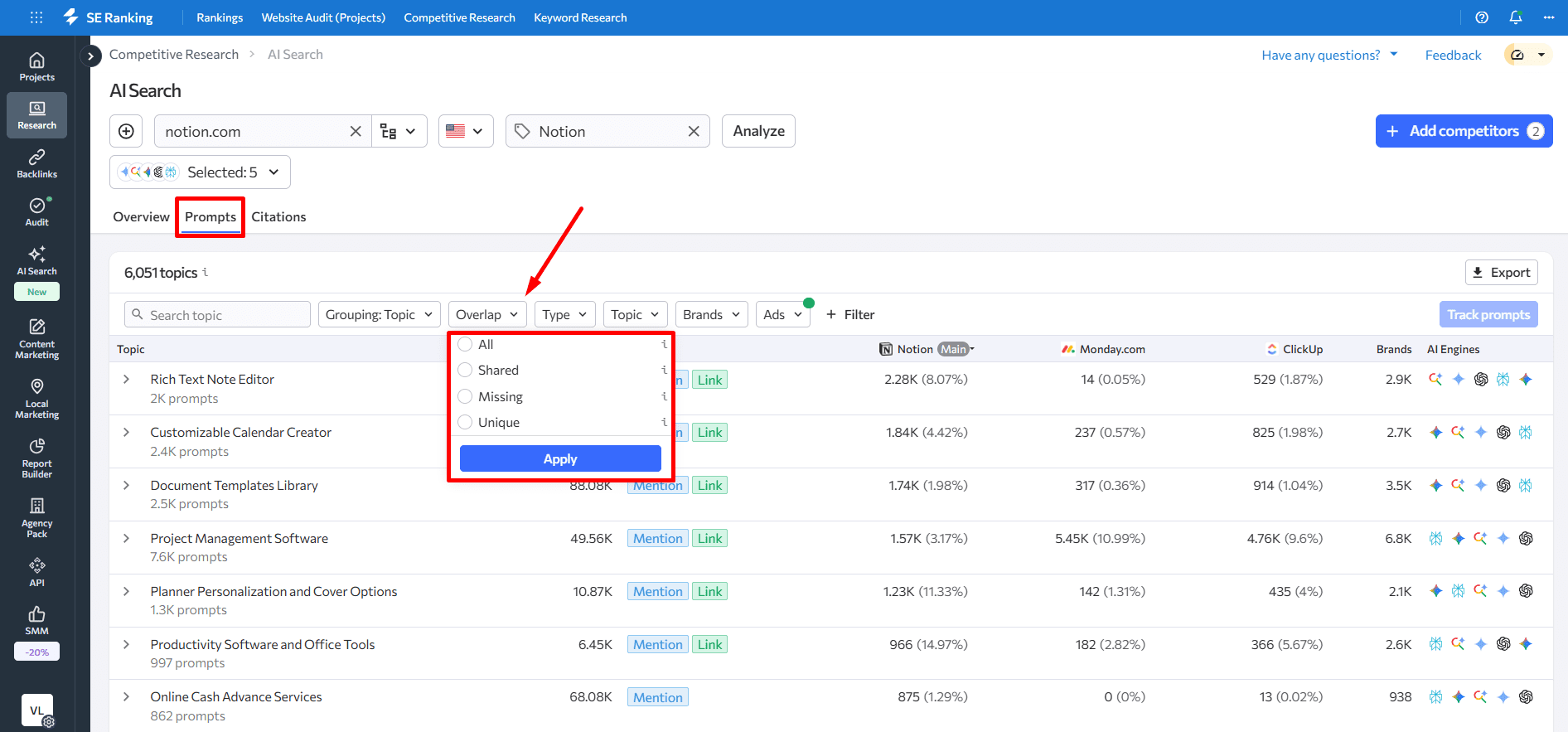Screen dimensions: 1568x732
Task: Expand the sidebar with the arrow toggle
Action: 90,56
